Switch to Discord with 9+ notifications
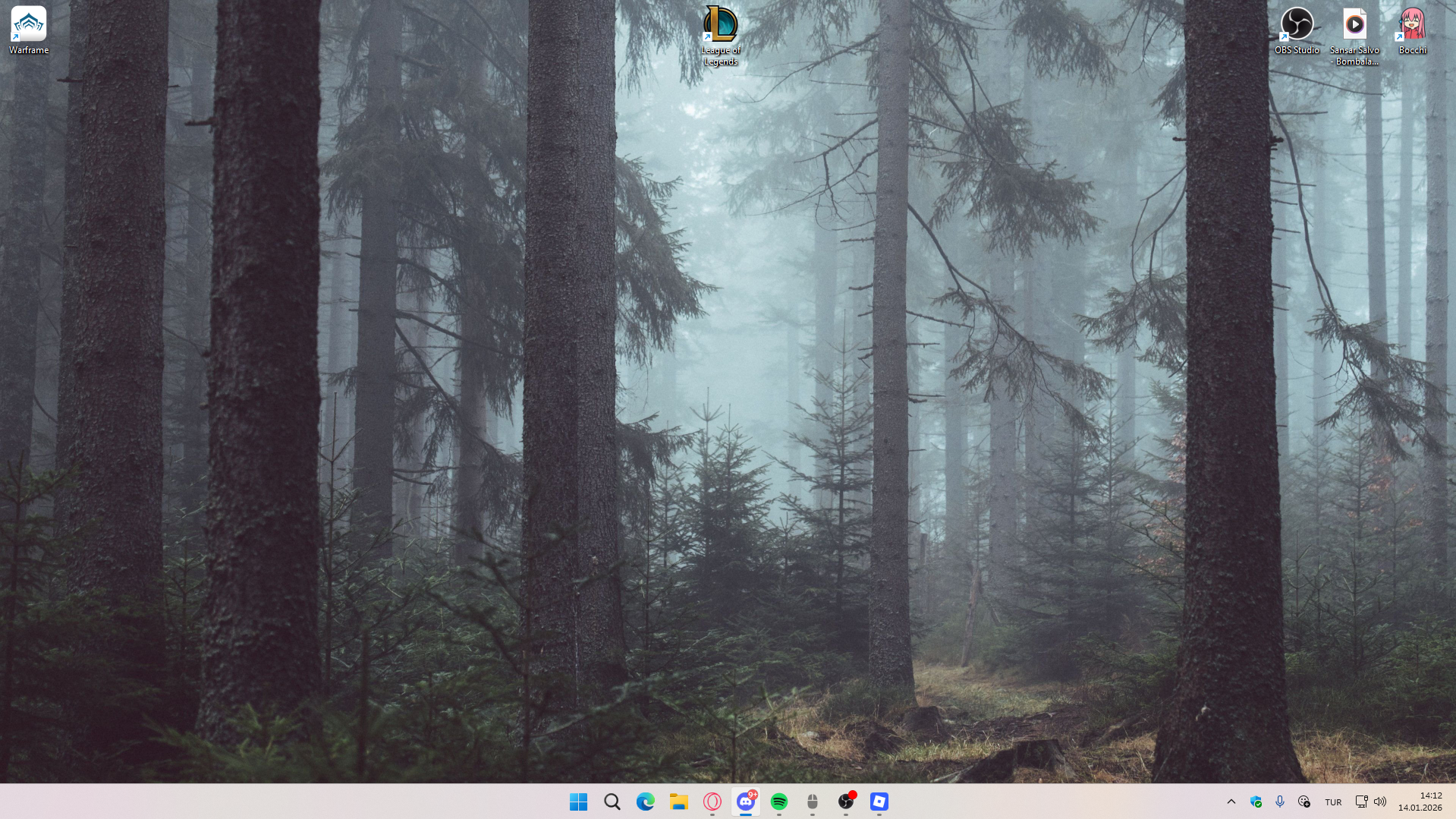This screenshot has height=819, width=1456. click(746, 802)
